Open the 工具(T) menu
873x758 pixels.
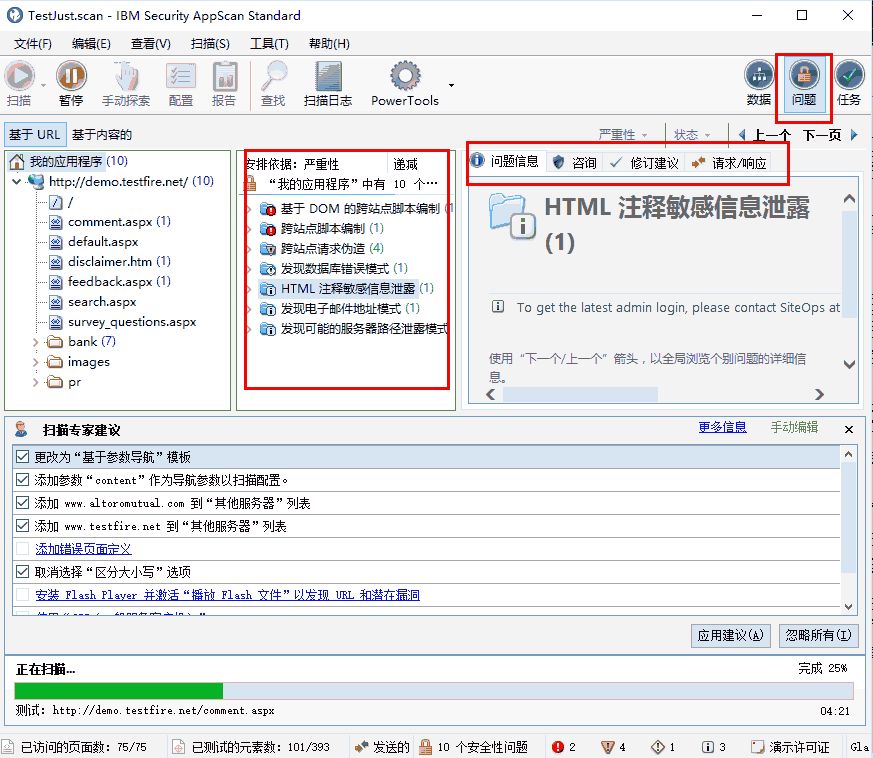pyautogui.click(x=269, y=44)
